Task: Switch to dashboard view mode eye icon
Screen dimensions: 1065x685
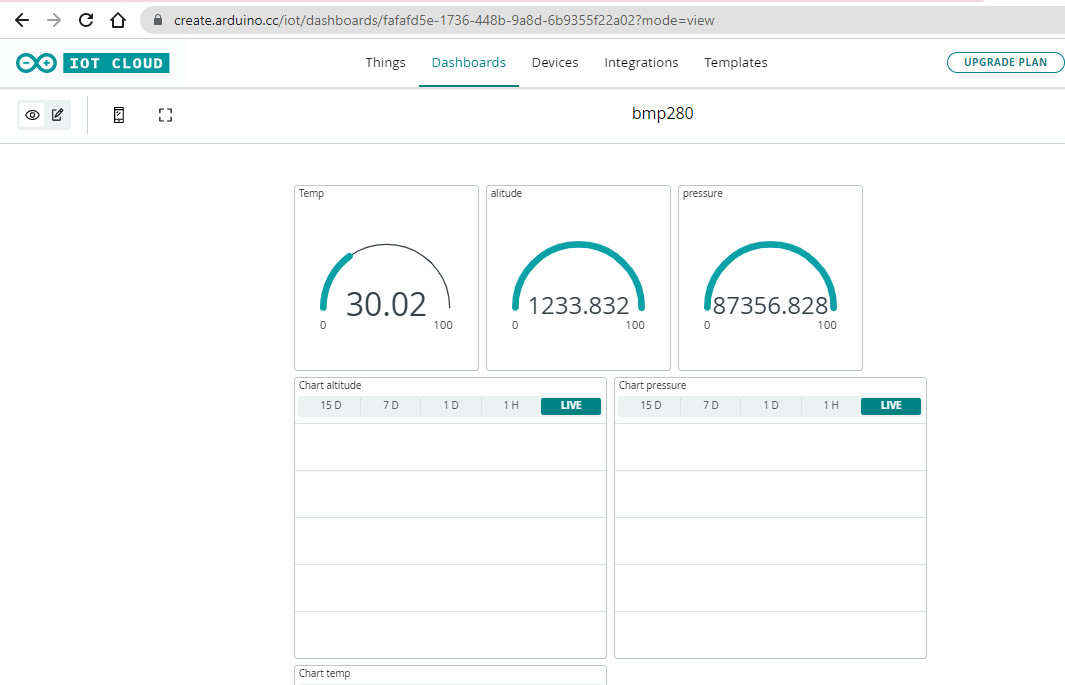Action: (33, 115)
